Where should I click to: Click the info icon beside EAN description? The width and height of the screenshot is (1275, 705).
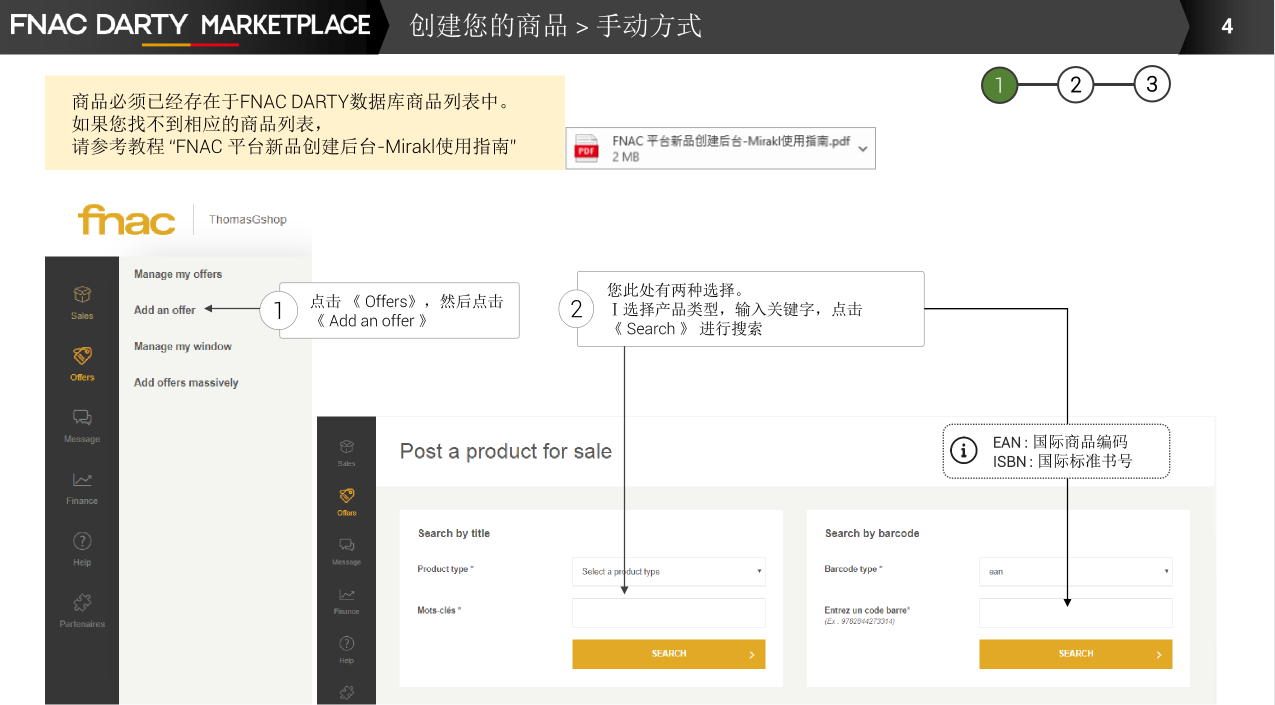(x=963, y=451)
